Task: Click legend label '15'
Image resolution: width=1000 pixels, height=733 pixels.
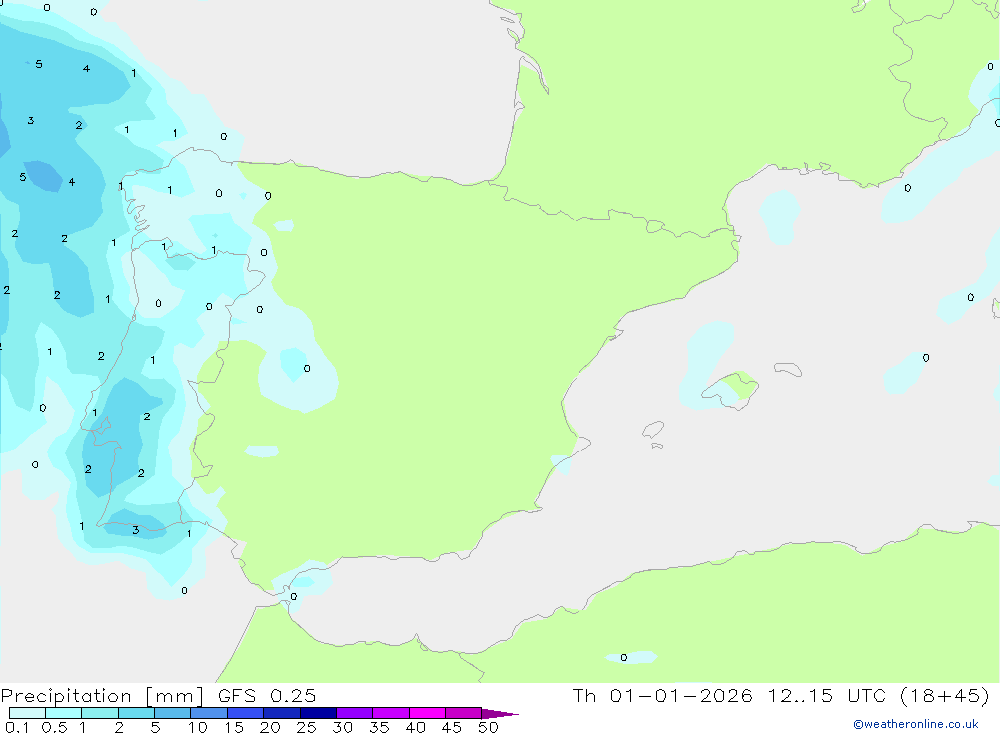Action: pyautogui.click(x=234, y=727)
